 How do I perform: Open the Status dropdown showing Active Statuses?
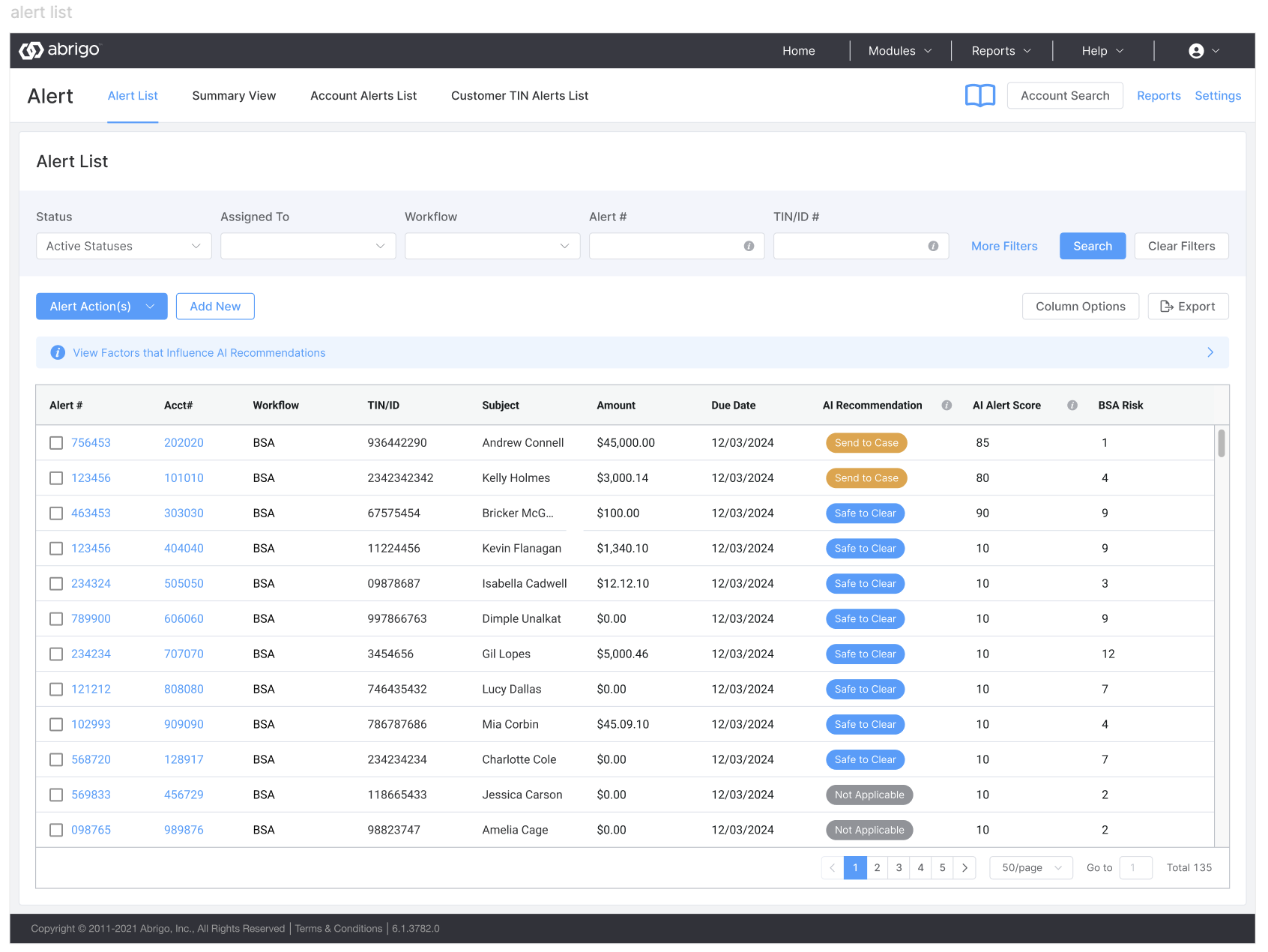coord(124,247)
